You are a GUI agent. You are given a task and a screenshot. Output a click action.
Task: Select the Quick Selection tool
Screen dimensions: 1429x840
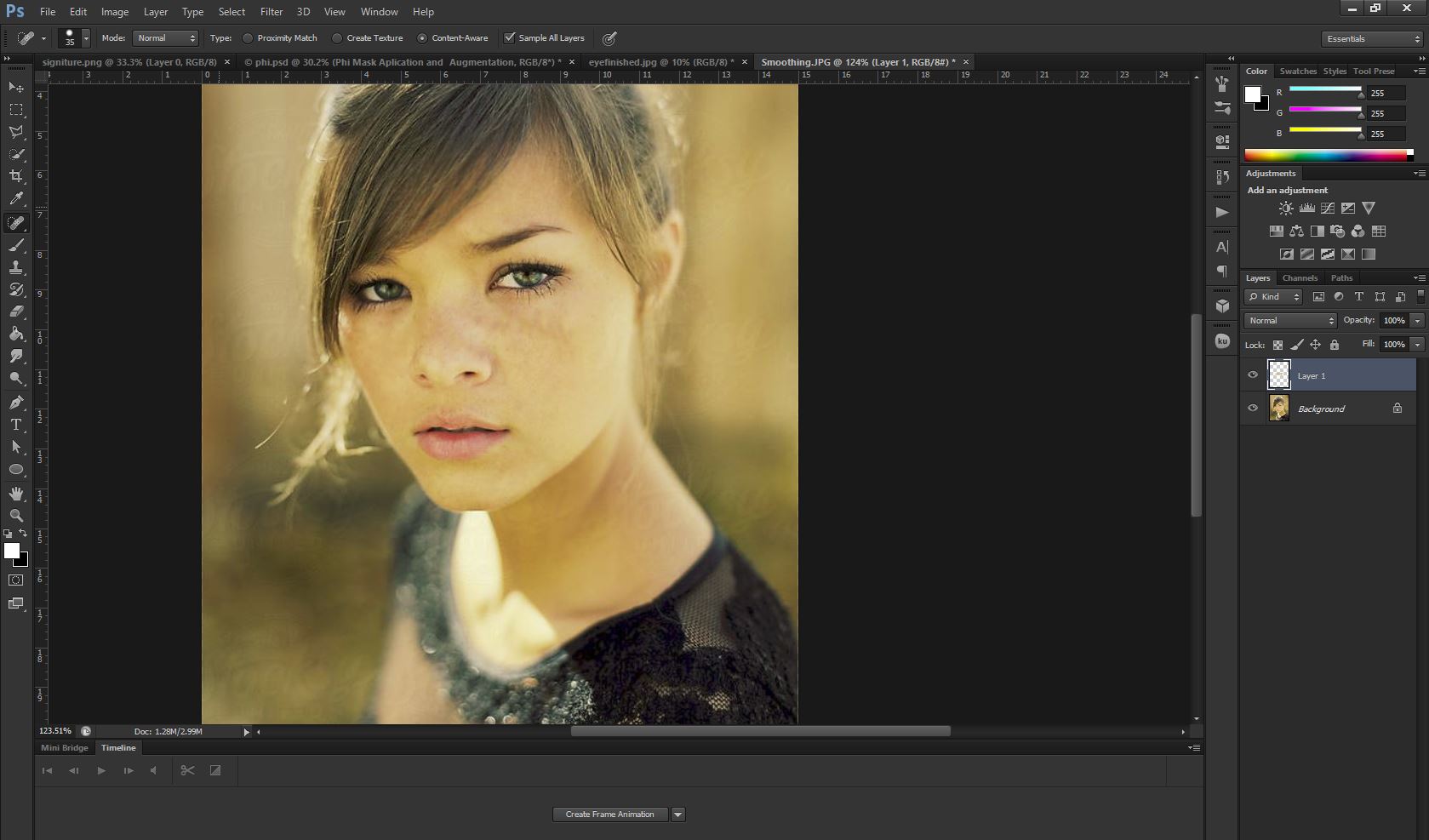[x=16, y=154]
